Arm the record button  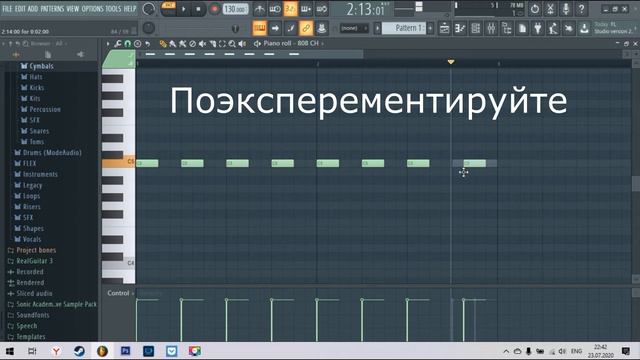214,9
